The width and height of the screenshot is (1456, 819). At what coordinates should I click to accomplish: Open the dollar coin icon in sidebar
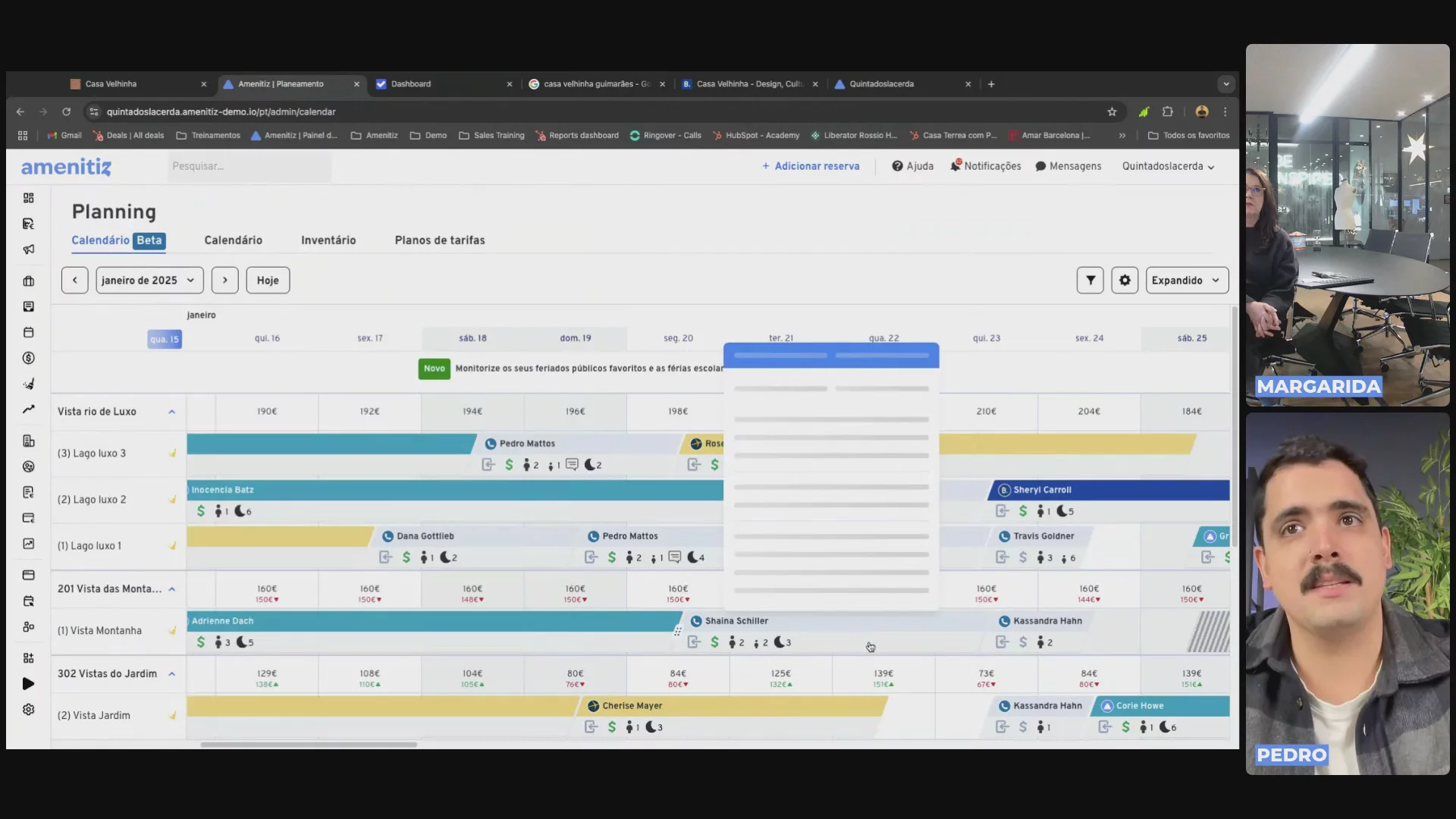pyautogui.click(x=29, y=358)
